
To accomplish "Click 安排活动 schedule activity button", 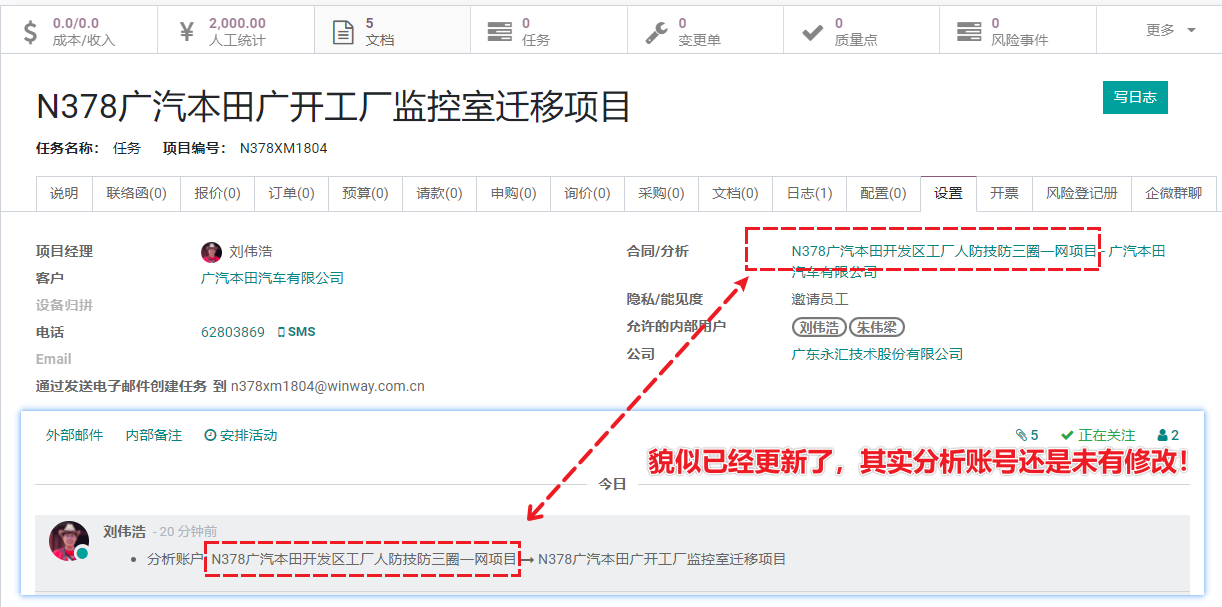I will click(240, 435).
